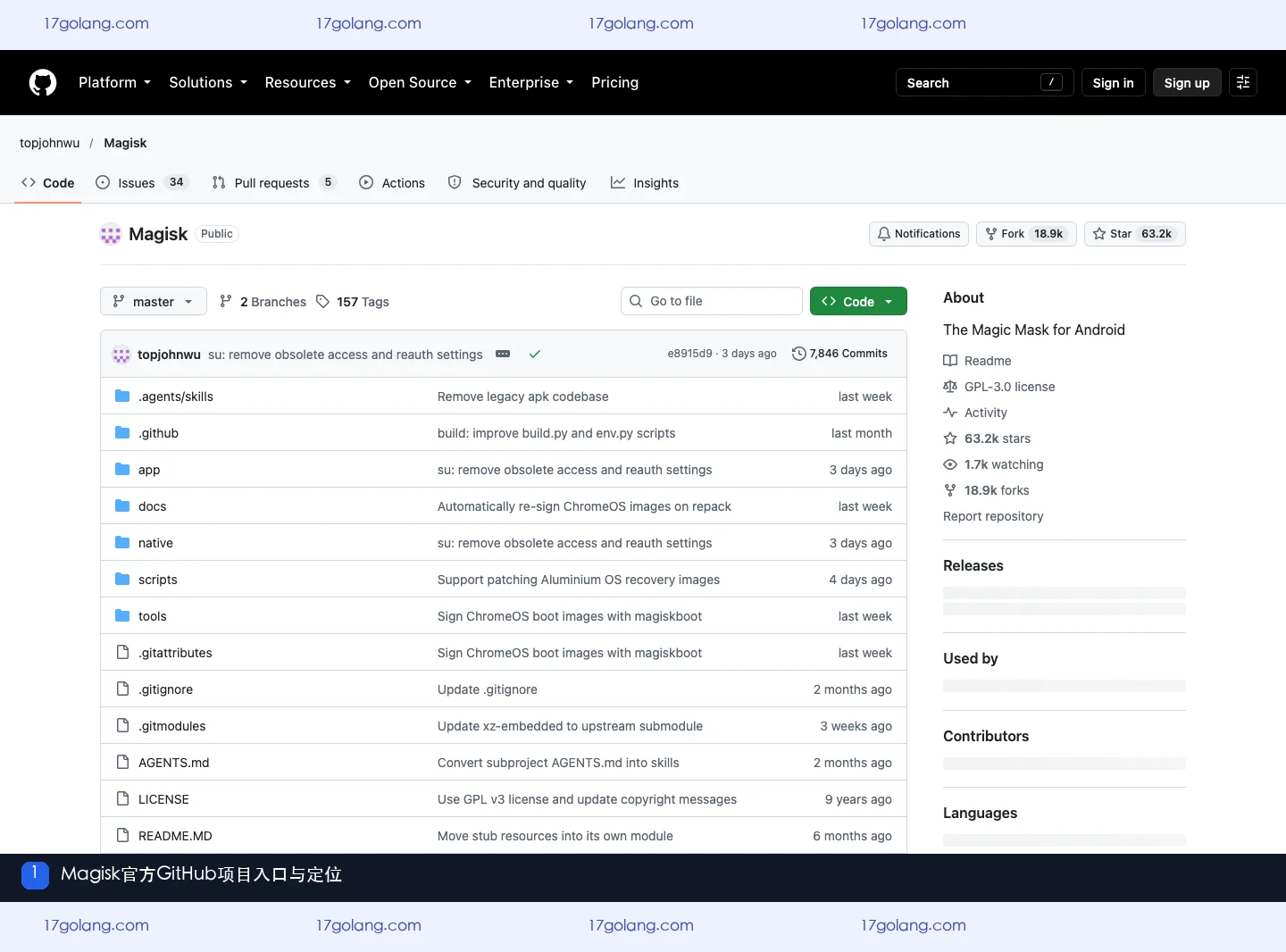Expand the Platform menu

[114, 82]
